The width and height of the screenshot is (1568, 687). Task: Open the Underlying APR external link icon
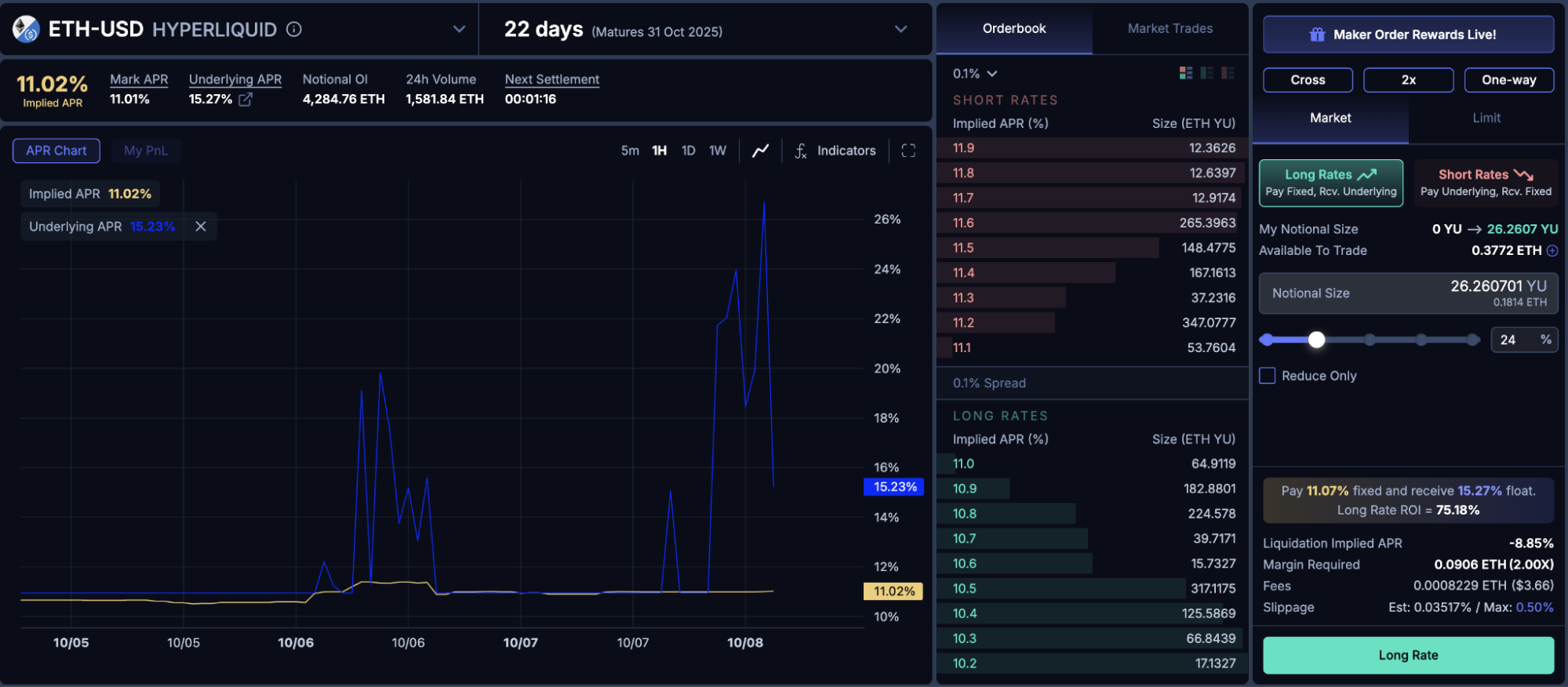click(246, 100)
